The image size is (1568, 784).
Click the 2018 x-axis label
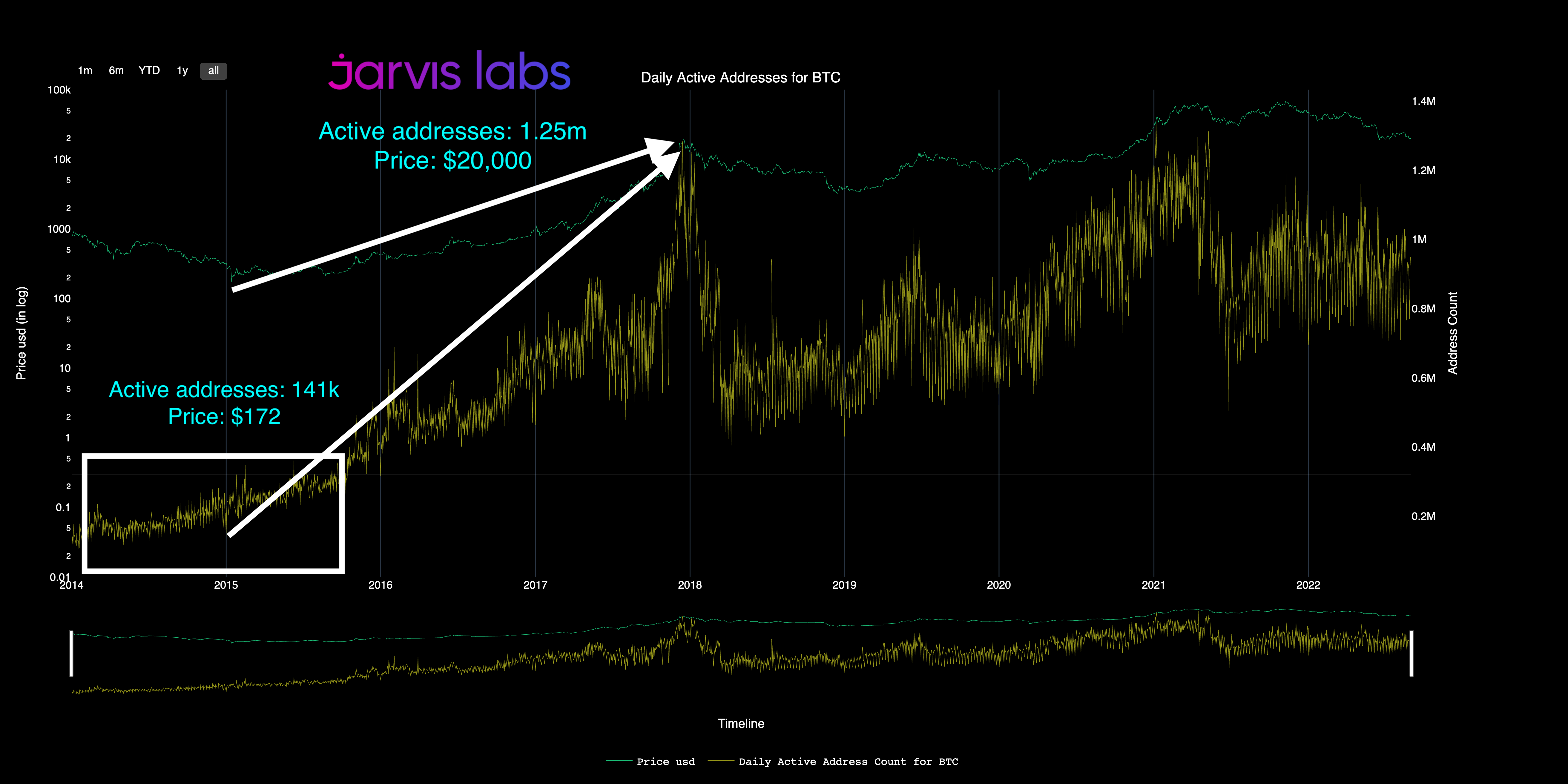tap(690, 585)
